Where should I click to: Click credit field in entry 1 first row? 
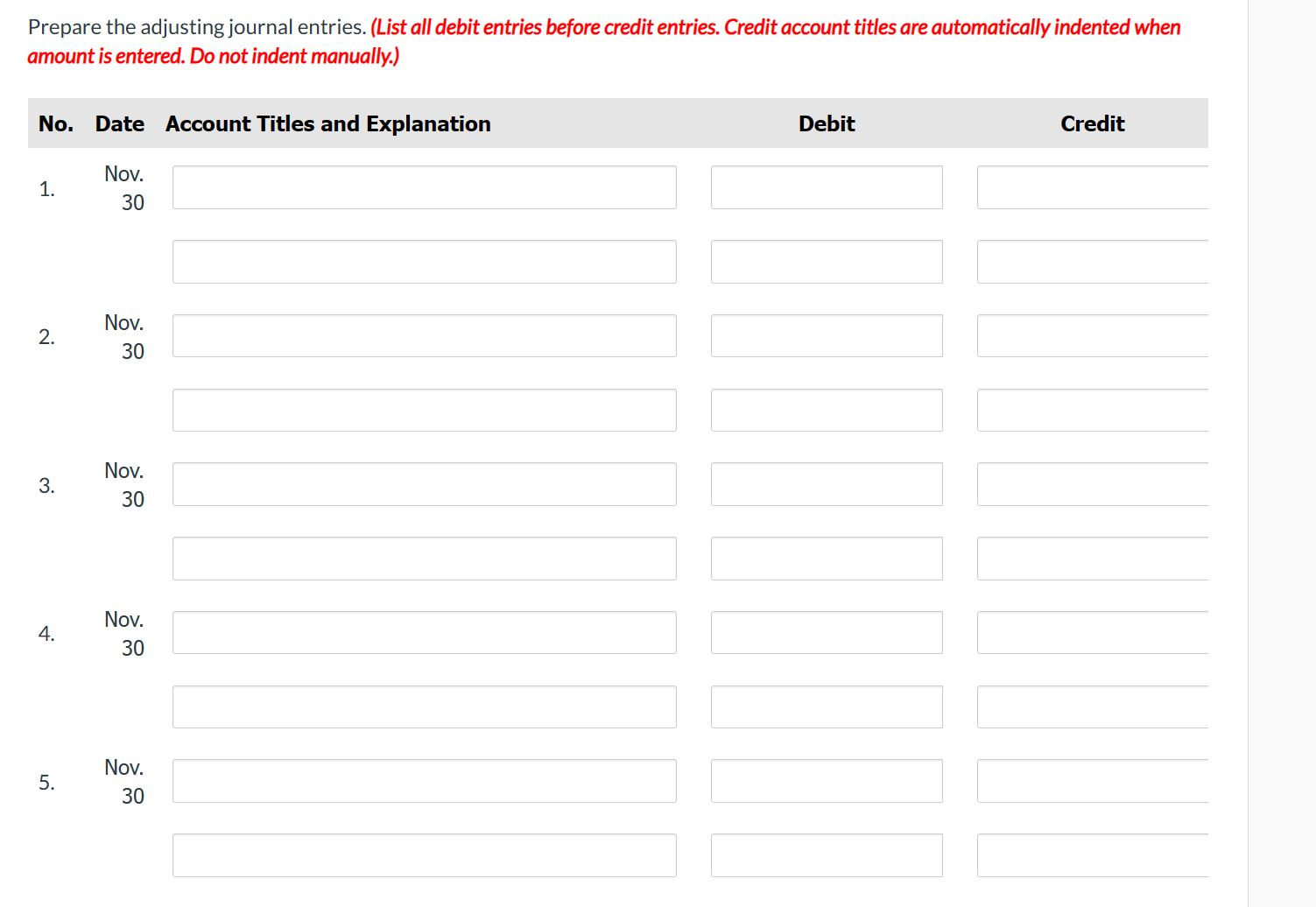(1092, 187)
